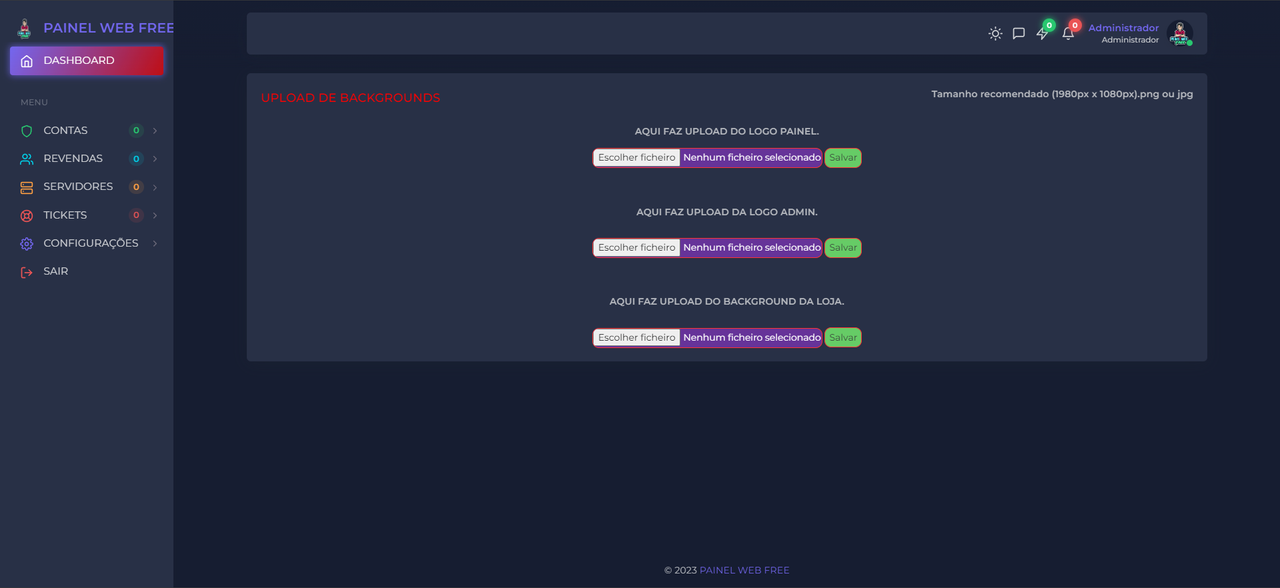Expand the Configurações menu chevron
Image resolution: width=1280 pixels, height=588 pixels.
click(155, 244)
